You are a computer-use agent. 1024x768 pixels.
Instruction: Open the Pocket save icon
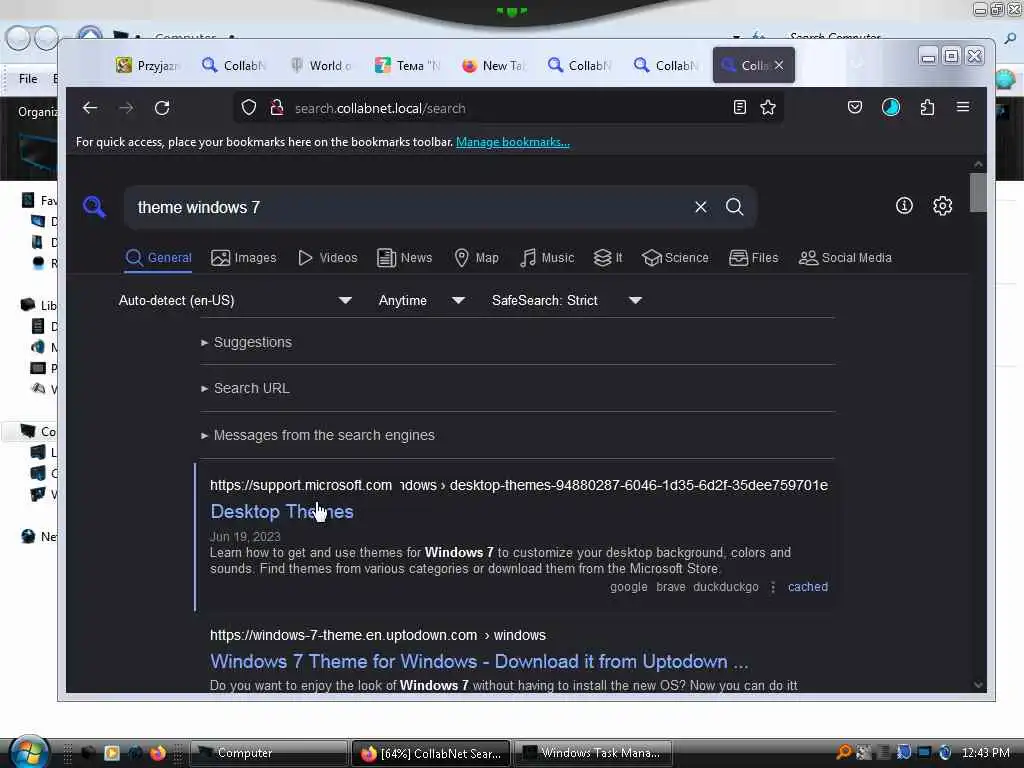855,108
